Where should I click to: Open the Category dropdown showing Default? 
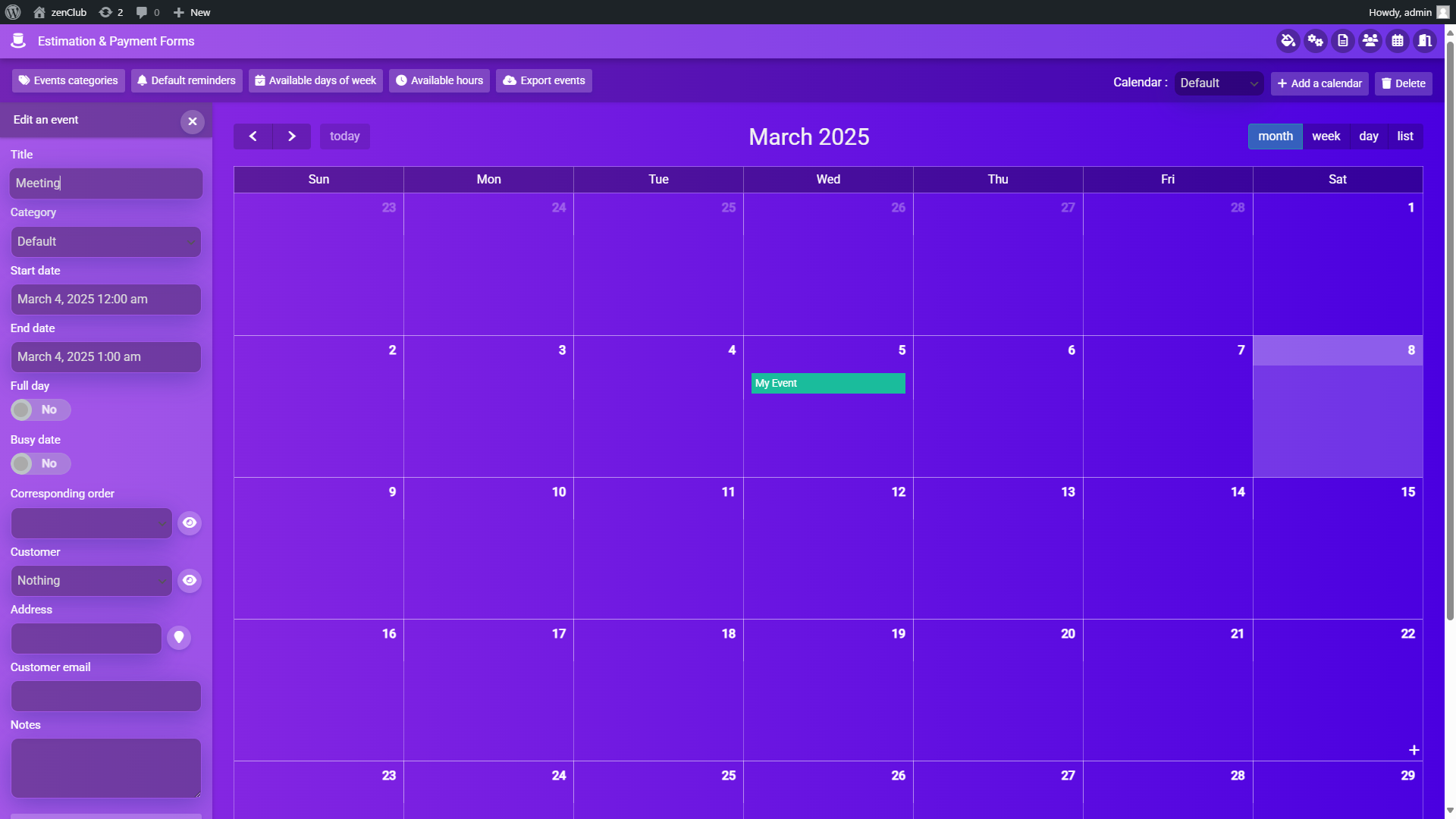(x=106, y=242)
